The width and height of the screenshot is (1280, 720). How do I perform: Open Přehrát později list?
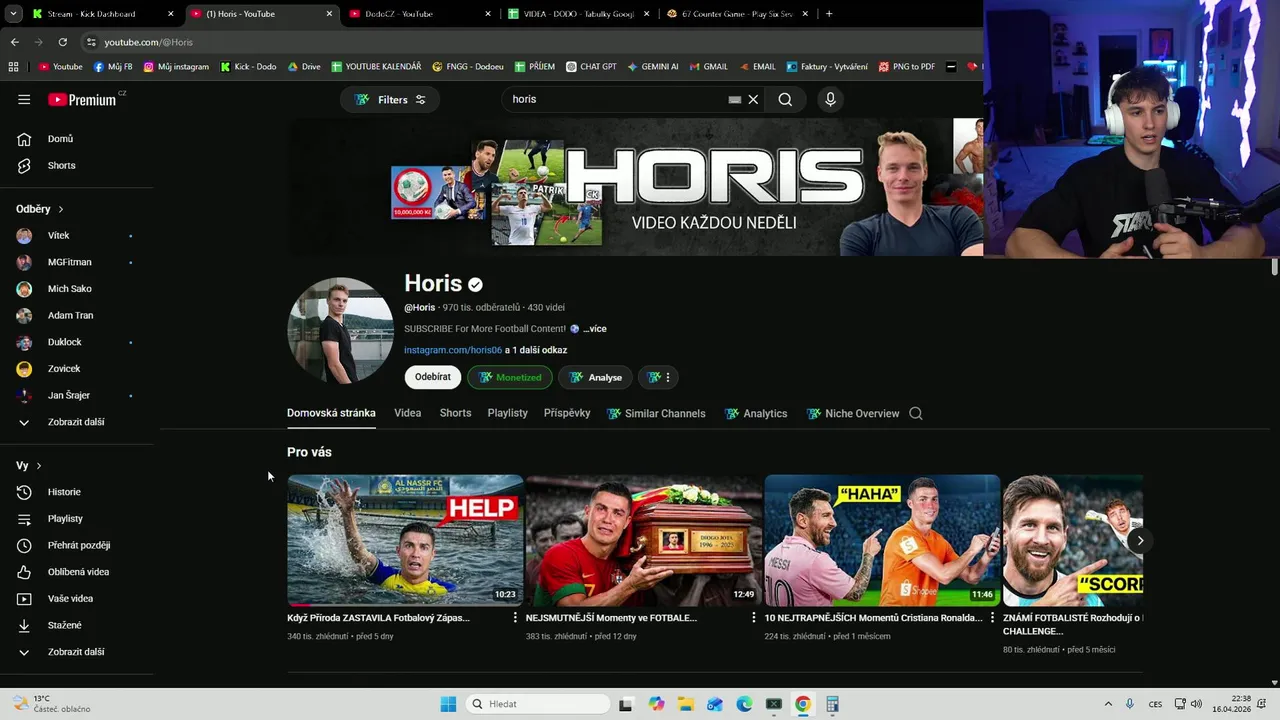click(x=77, y=545)
